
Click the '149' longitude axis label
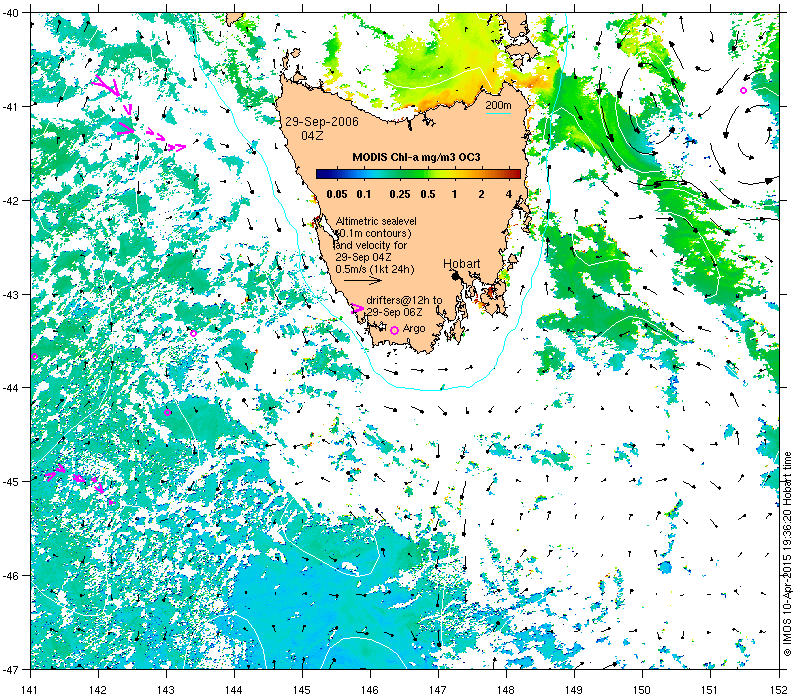click(574, 690)
